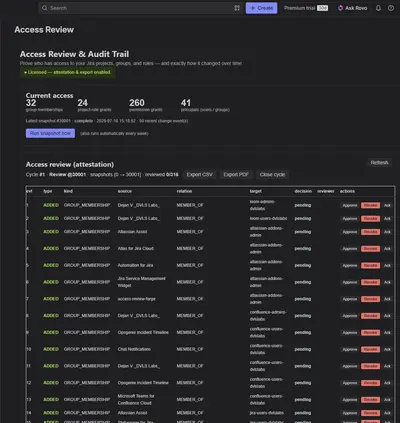Click 'access-review-forge' source cell
The image size is (400, 423).
pyautogui.click(x=136, y=299)
